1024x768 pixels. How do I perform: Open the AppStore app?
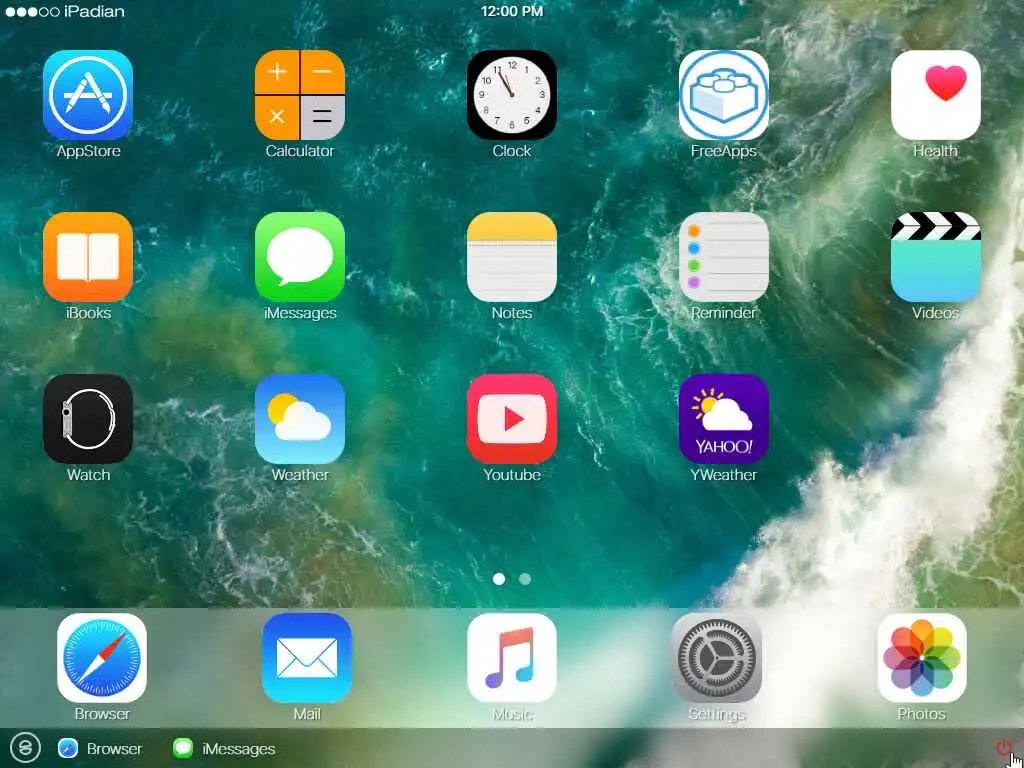tap(88, 95)
